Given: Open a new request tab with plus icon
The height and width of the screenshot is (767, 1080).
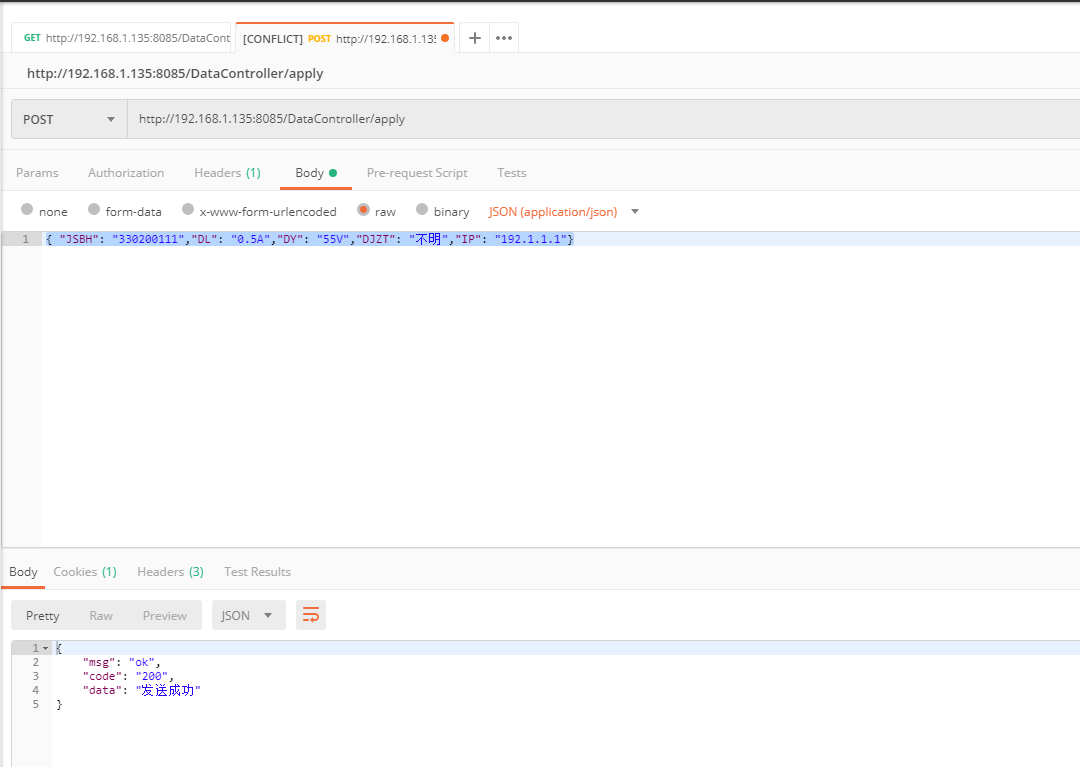Looking at the screenshot, I should click(475, 38).
